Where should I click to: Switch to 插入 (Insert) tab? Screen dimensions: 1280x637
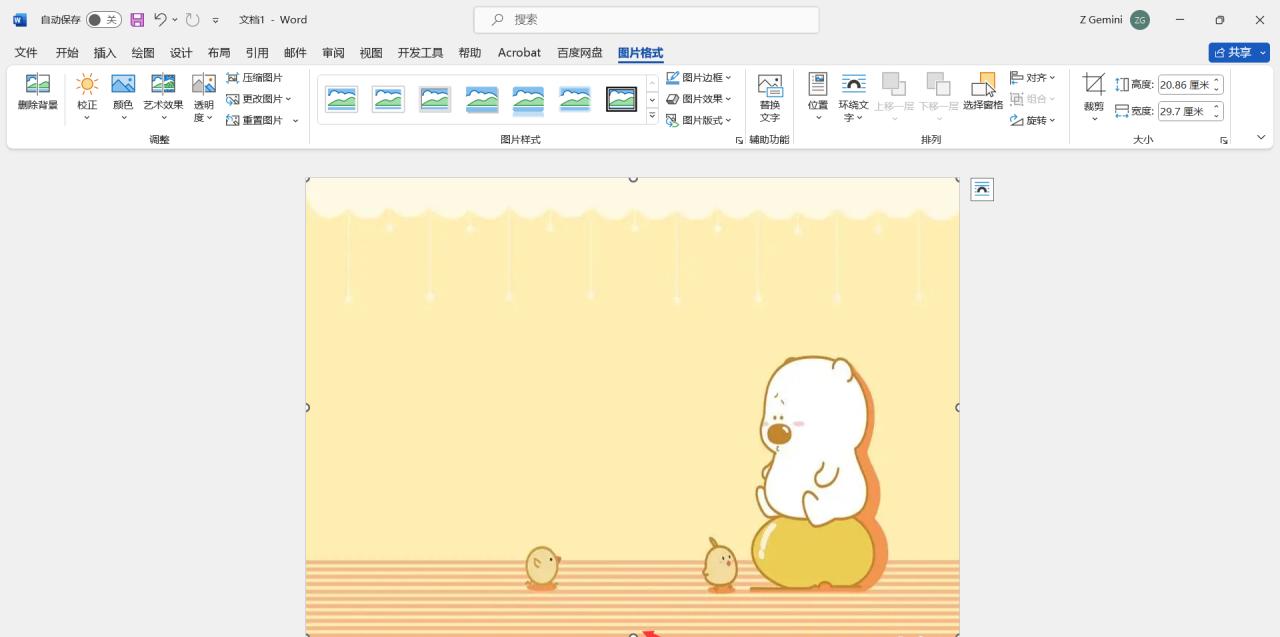pyautogui.click(x=105, y=53)
